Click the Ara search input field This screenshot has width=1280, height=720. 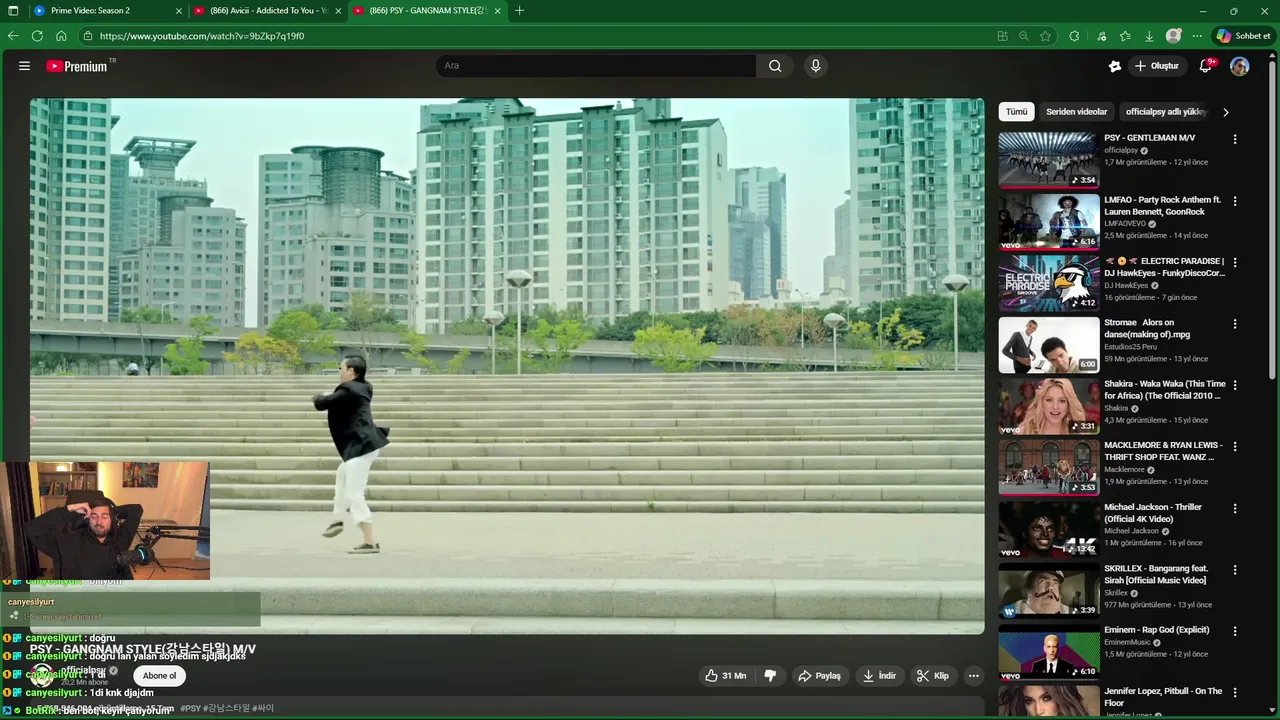[596, 66]
